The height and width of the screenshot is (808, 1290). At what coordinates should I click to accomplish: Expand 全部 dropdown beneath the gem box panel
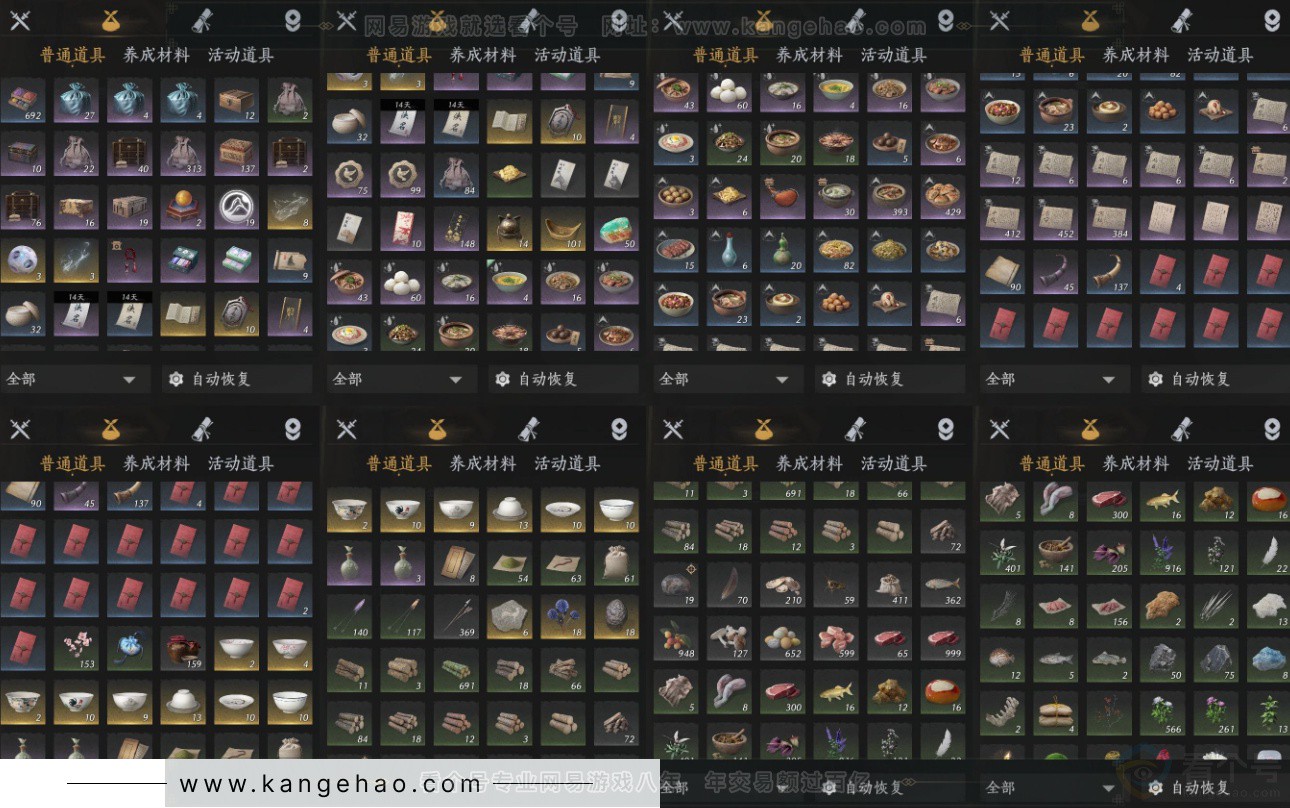(x=72, y=379)
